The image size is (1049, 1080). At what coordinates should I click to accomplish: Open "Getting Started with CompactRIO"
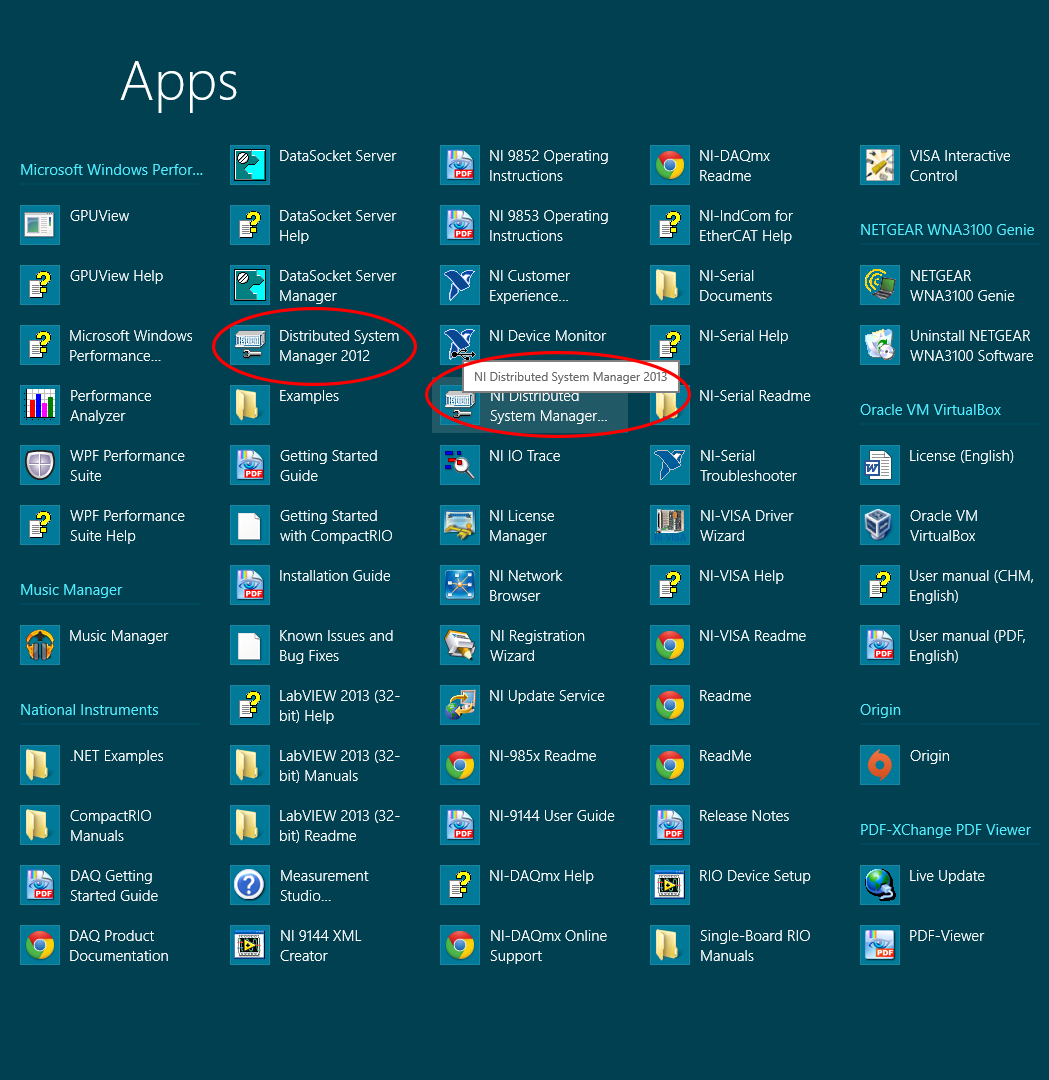click(312, 525)
